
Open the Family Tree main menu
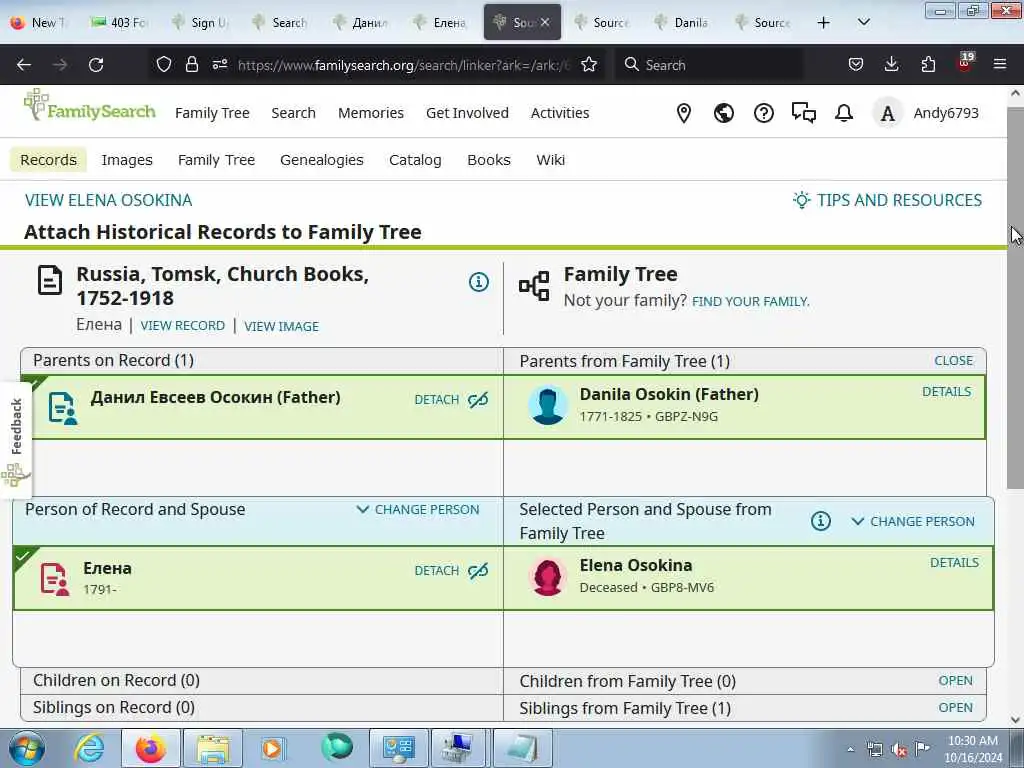(212, 113)
